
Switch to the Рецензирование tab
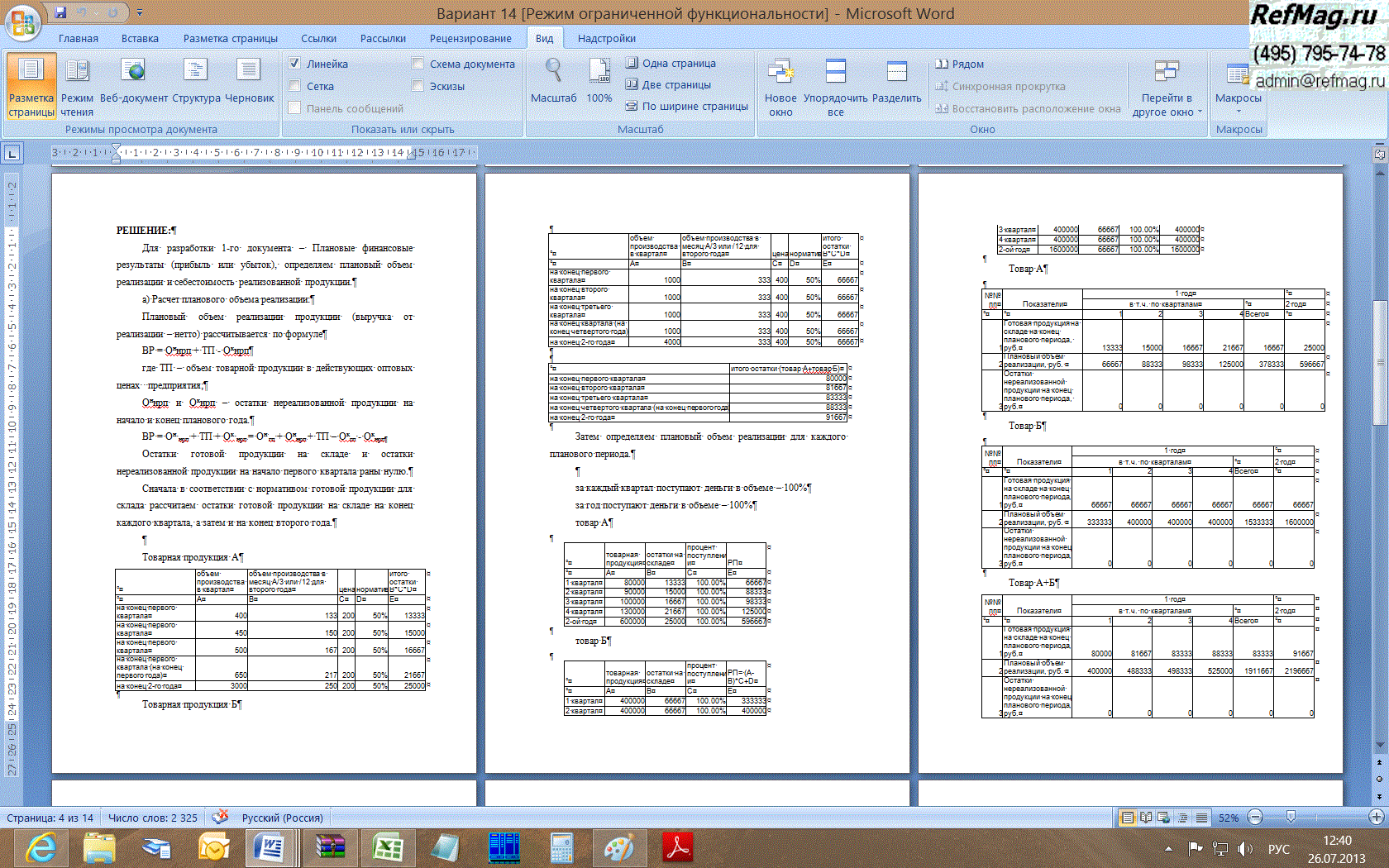470,38
